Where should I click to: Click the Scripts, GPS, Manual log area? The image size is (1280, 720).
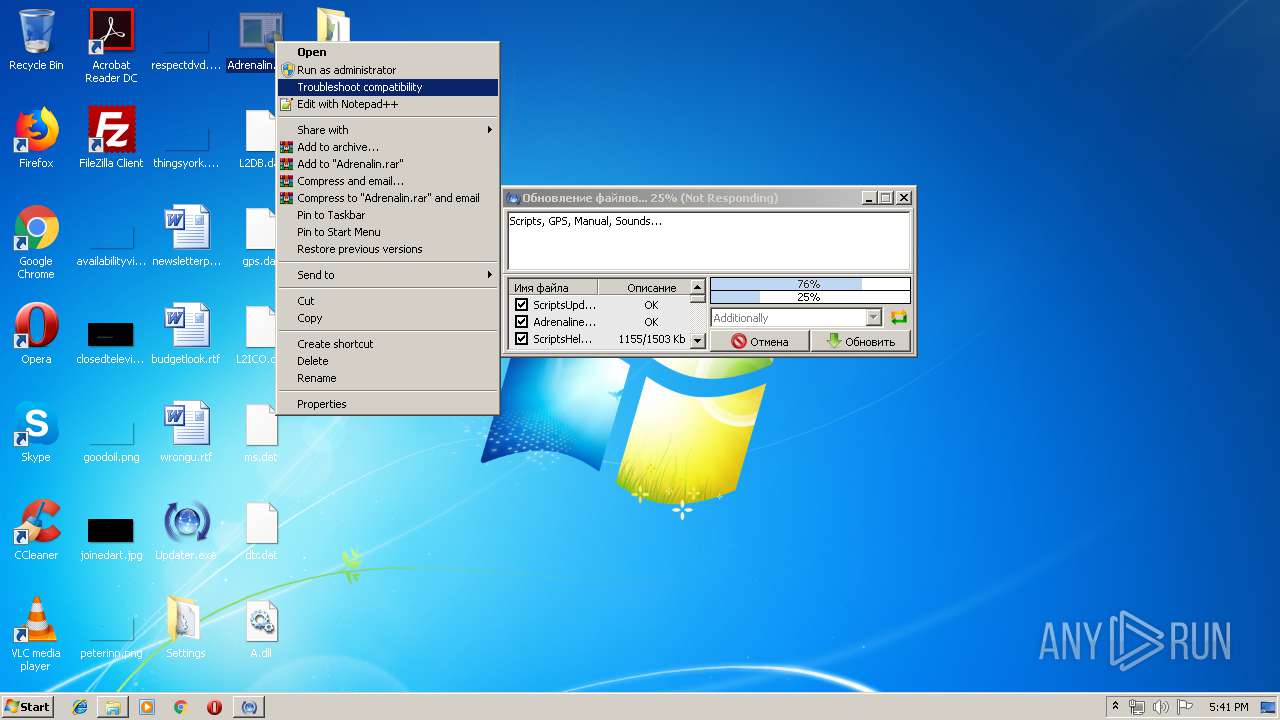pyautogui.click(x=709, y=240)
